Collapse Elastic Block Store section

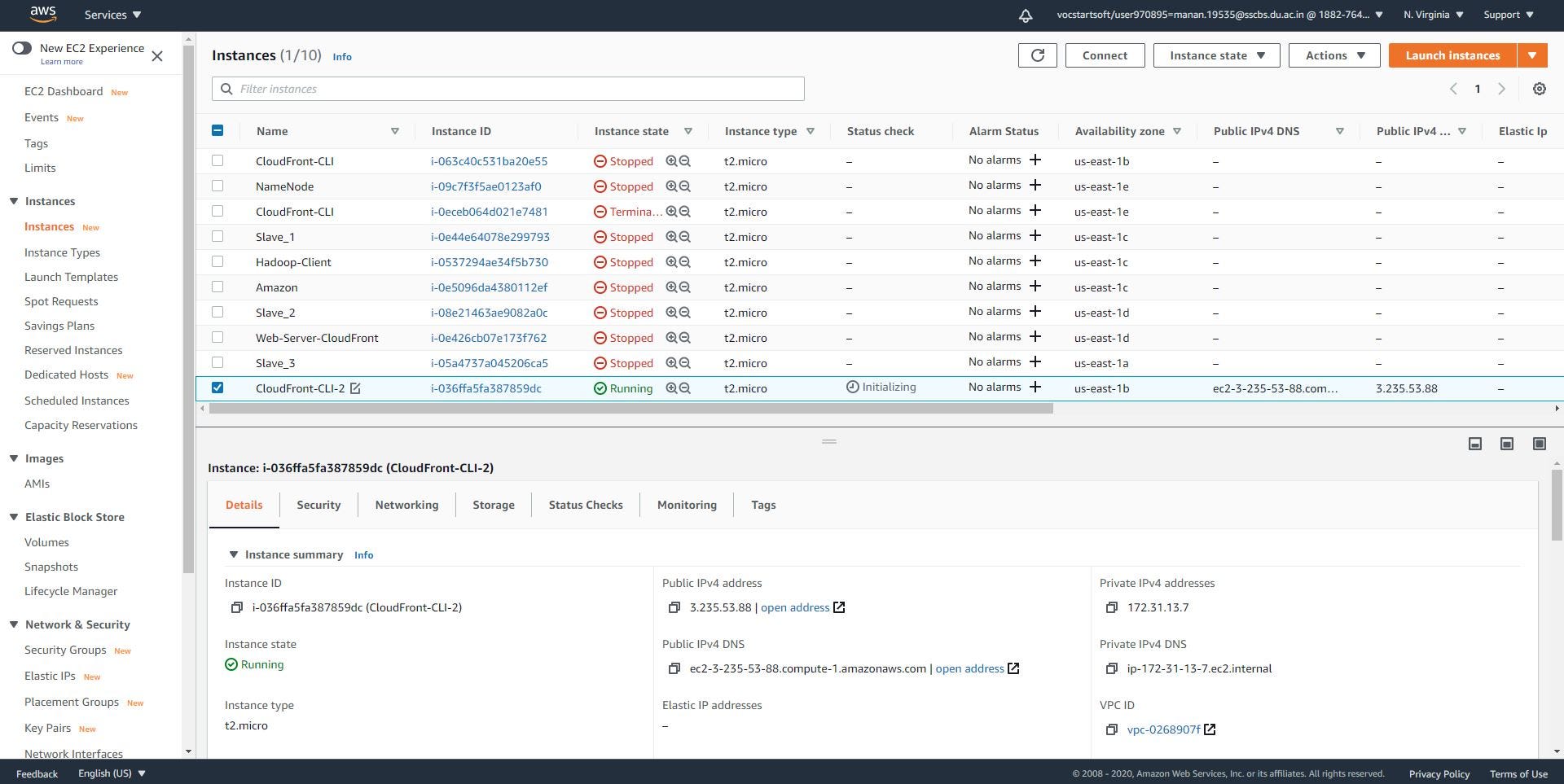(14, 517)
